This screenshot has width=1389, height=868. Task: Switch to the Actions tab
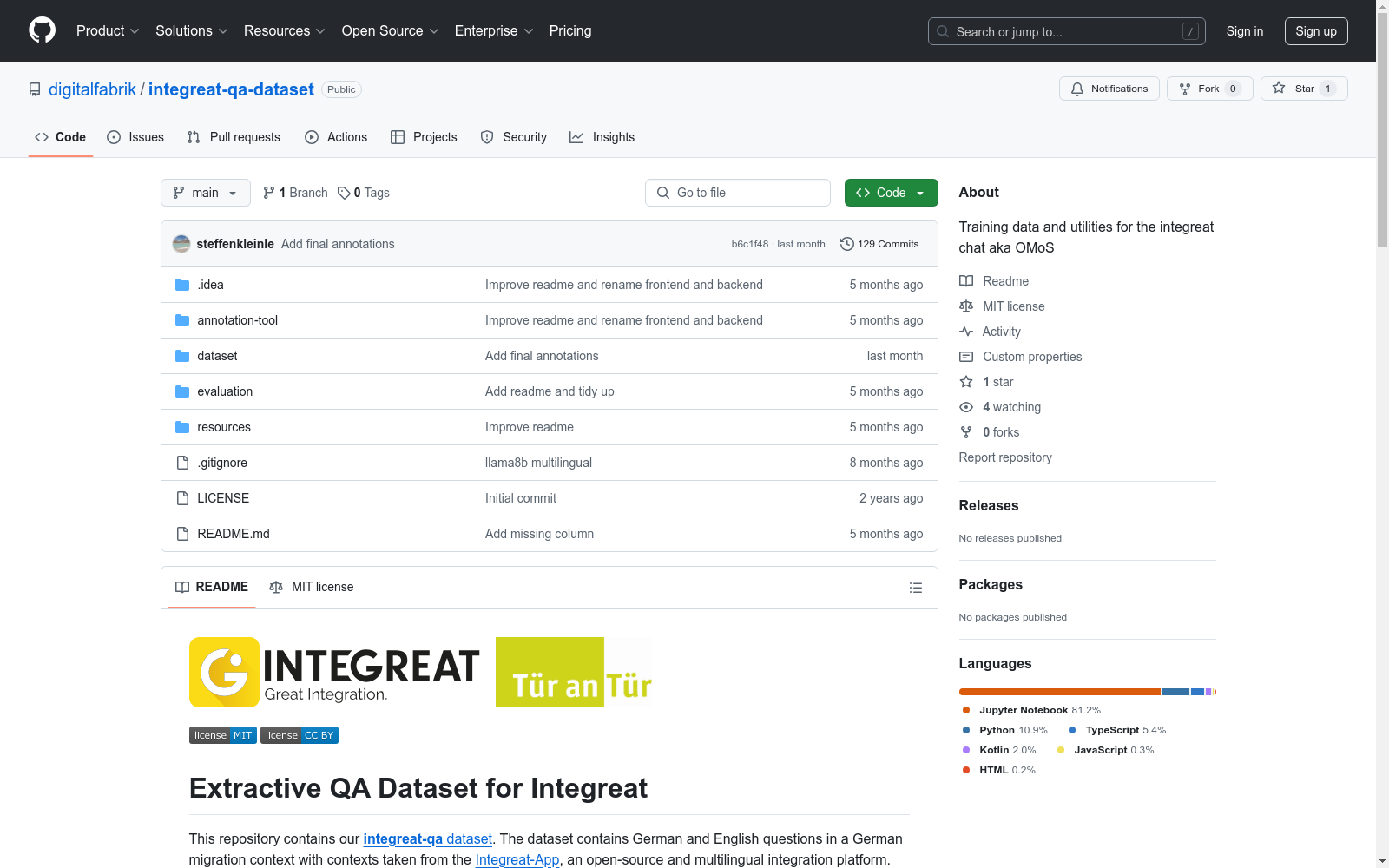(x=336, y=137)
